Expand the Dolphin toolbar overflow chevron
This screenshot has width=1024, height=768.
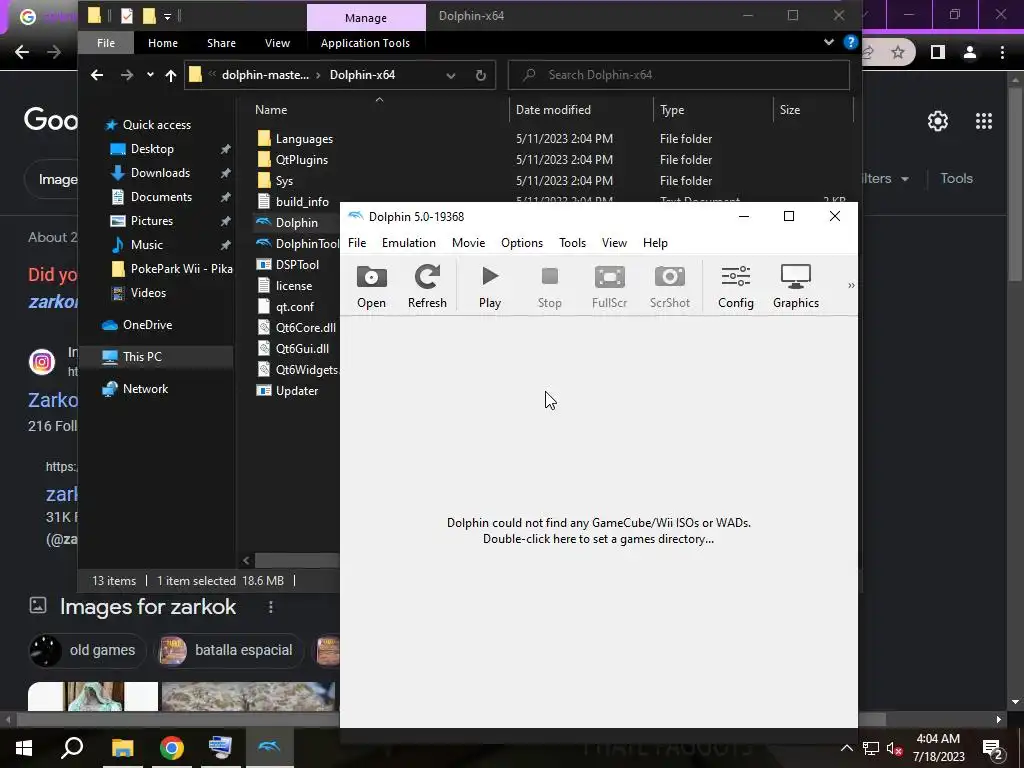(851, 285)
